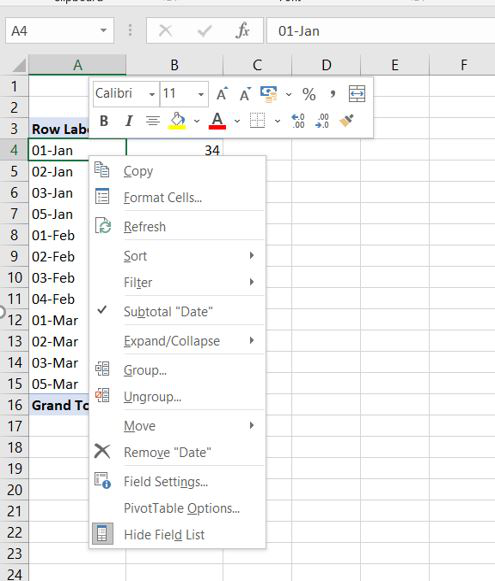495x581 pixels.
Task: Choose Ungroup from context menu
Action: (177, 396)
